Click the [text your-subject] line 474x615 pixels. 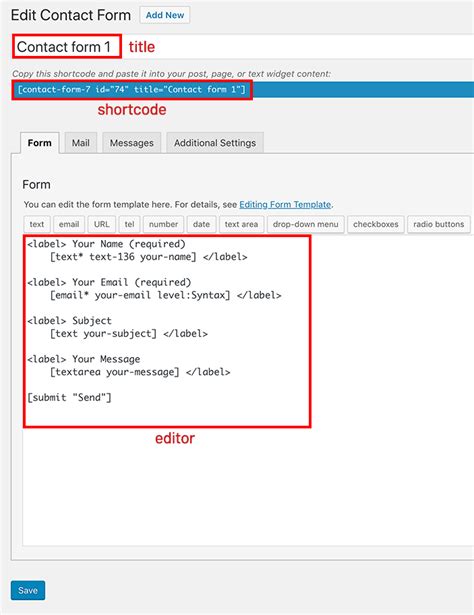click(129, 334)
